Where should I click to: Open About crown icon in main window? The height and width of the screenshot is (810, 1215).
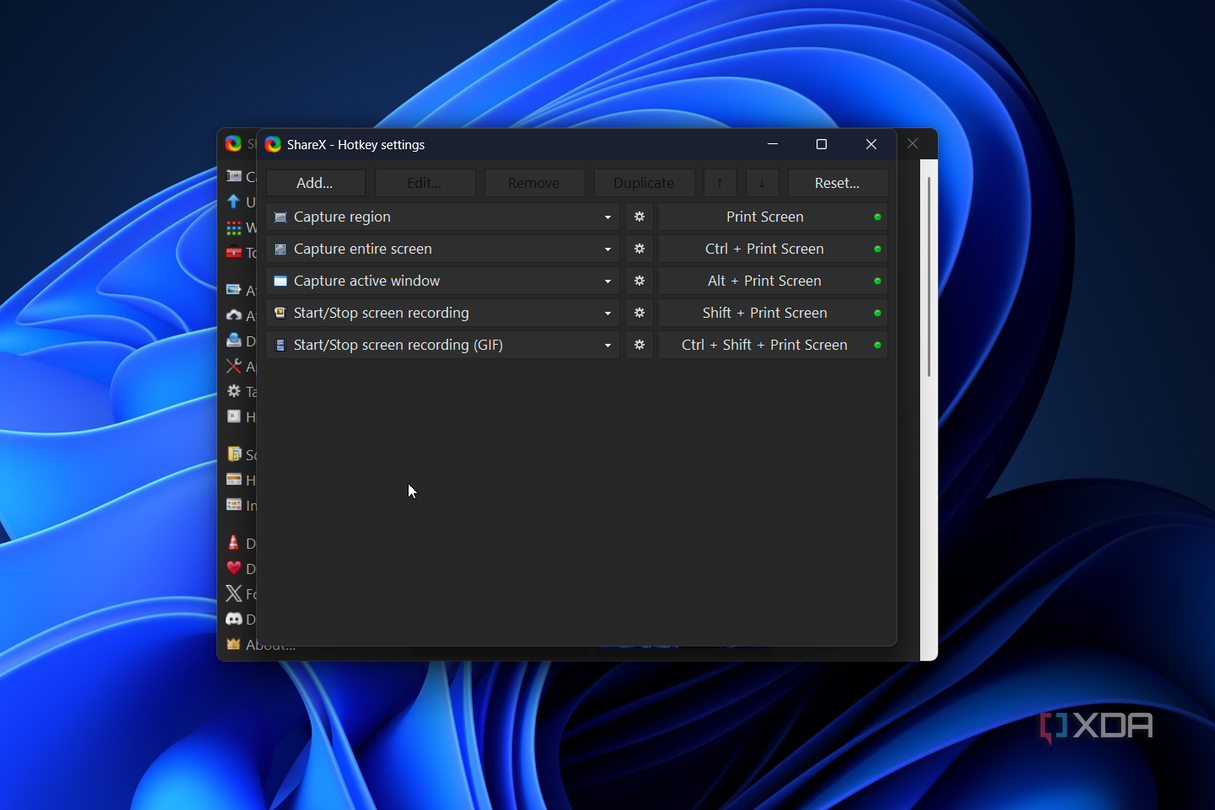(x=234, y=644)
